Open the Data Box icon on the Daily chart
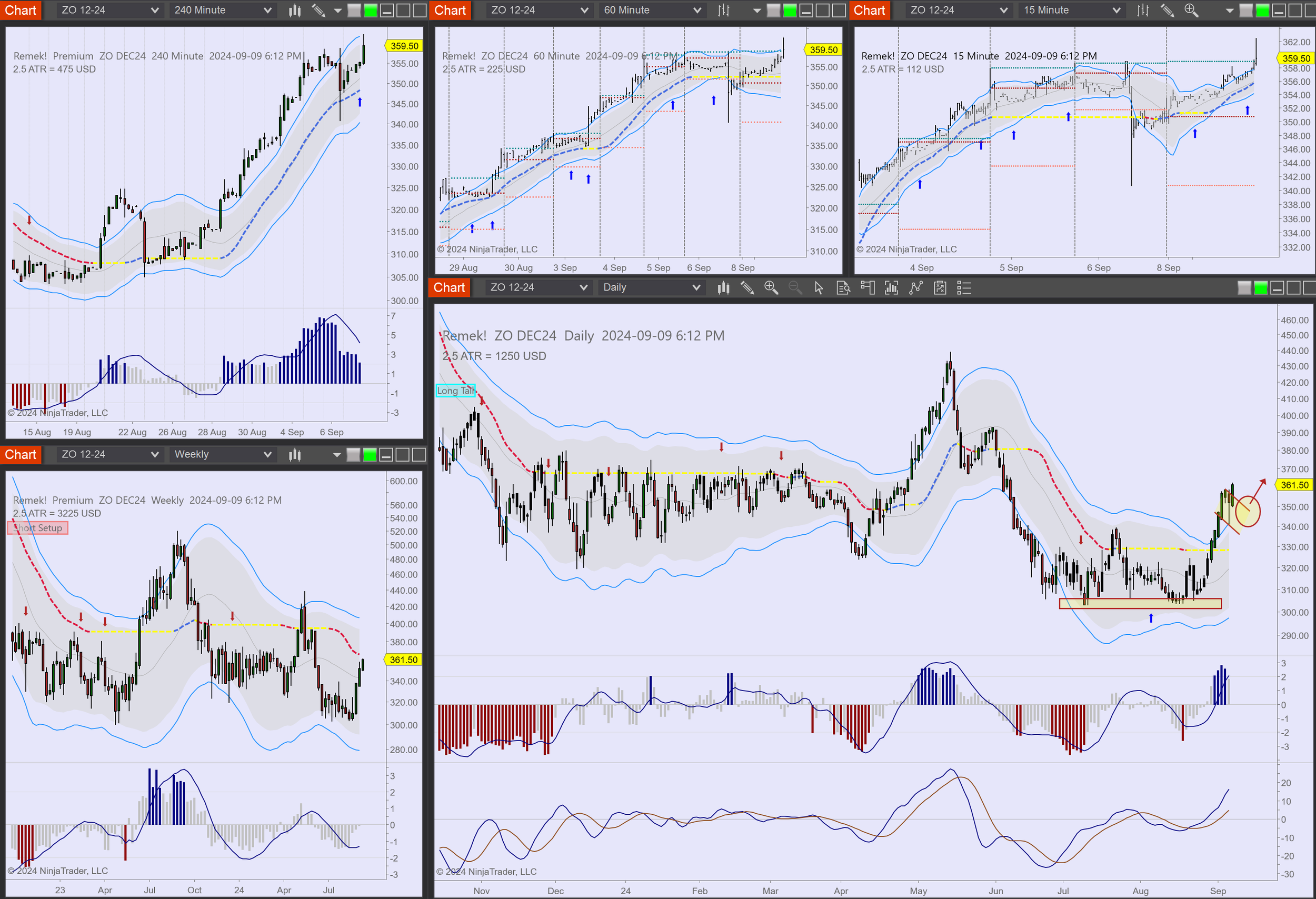Screen dimensions: 1316x899 click(843, 287)
